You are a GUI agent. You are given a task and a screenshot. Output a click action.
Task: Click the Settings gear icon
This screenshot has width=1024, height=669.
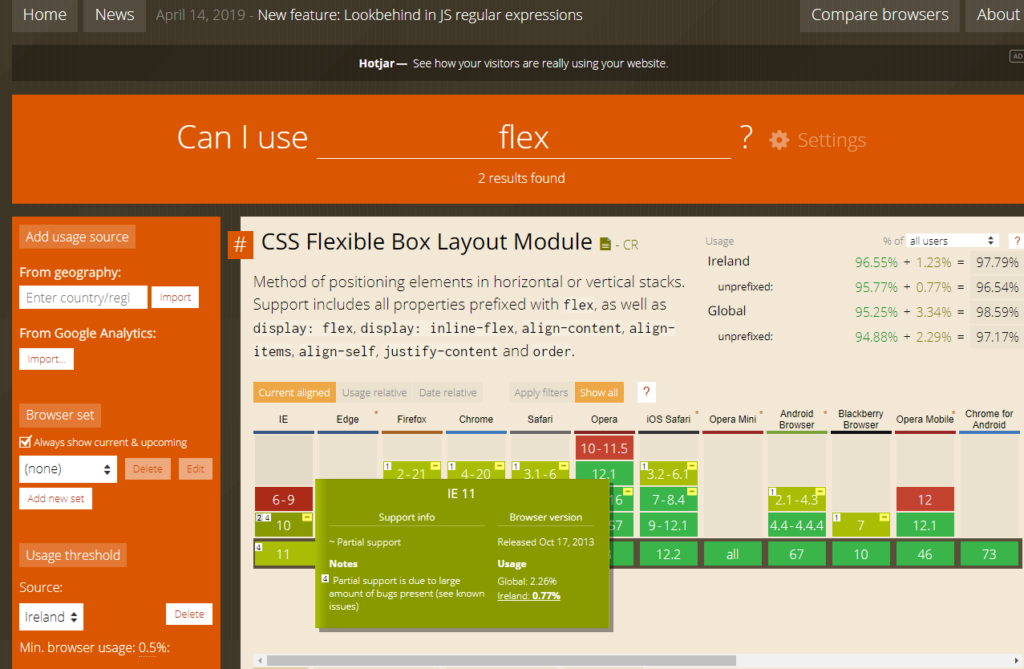(779, 140)
